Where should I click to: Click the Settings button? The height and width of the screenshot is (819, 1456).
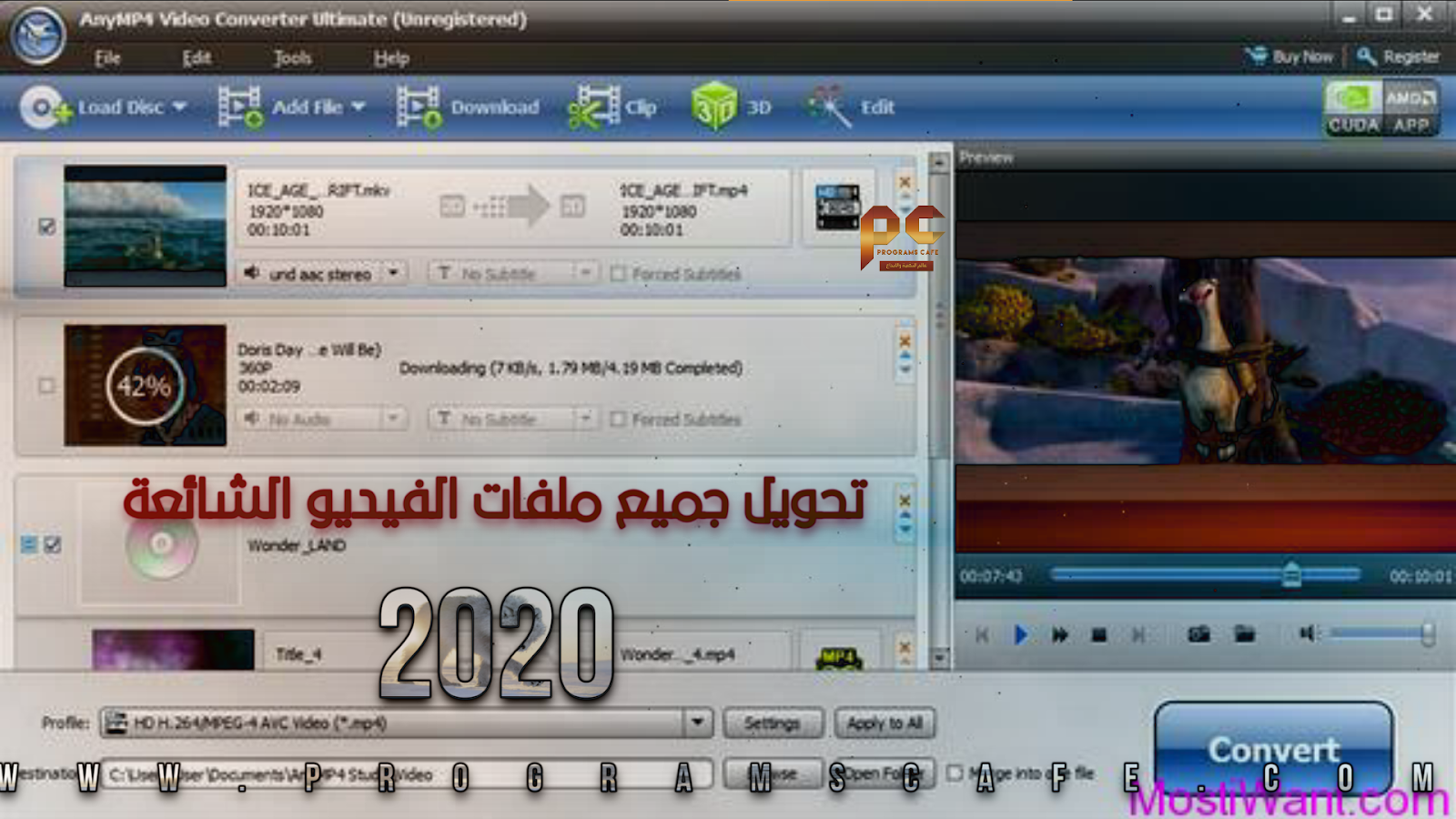tap(773, 723)
